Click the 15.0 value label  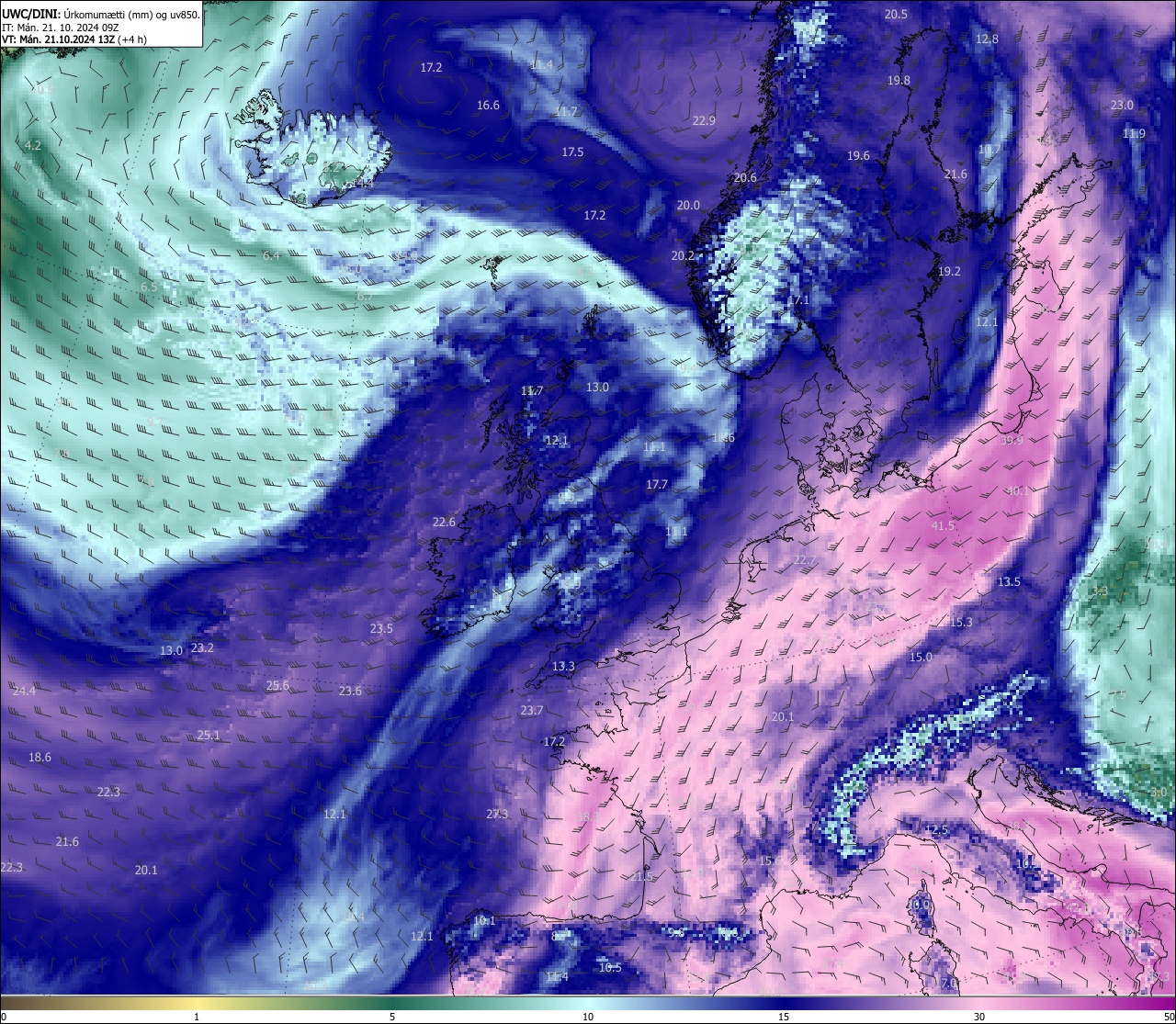pos(921,657)
